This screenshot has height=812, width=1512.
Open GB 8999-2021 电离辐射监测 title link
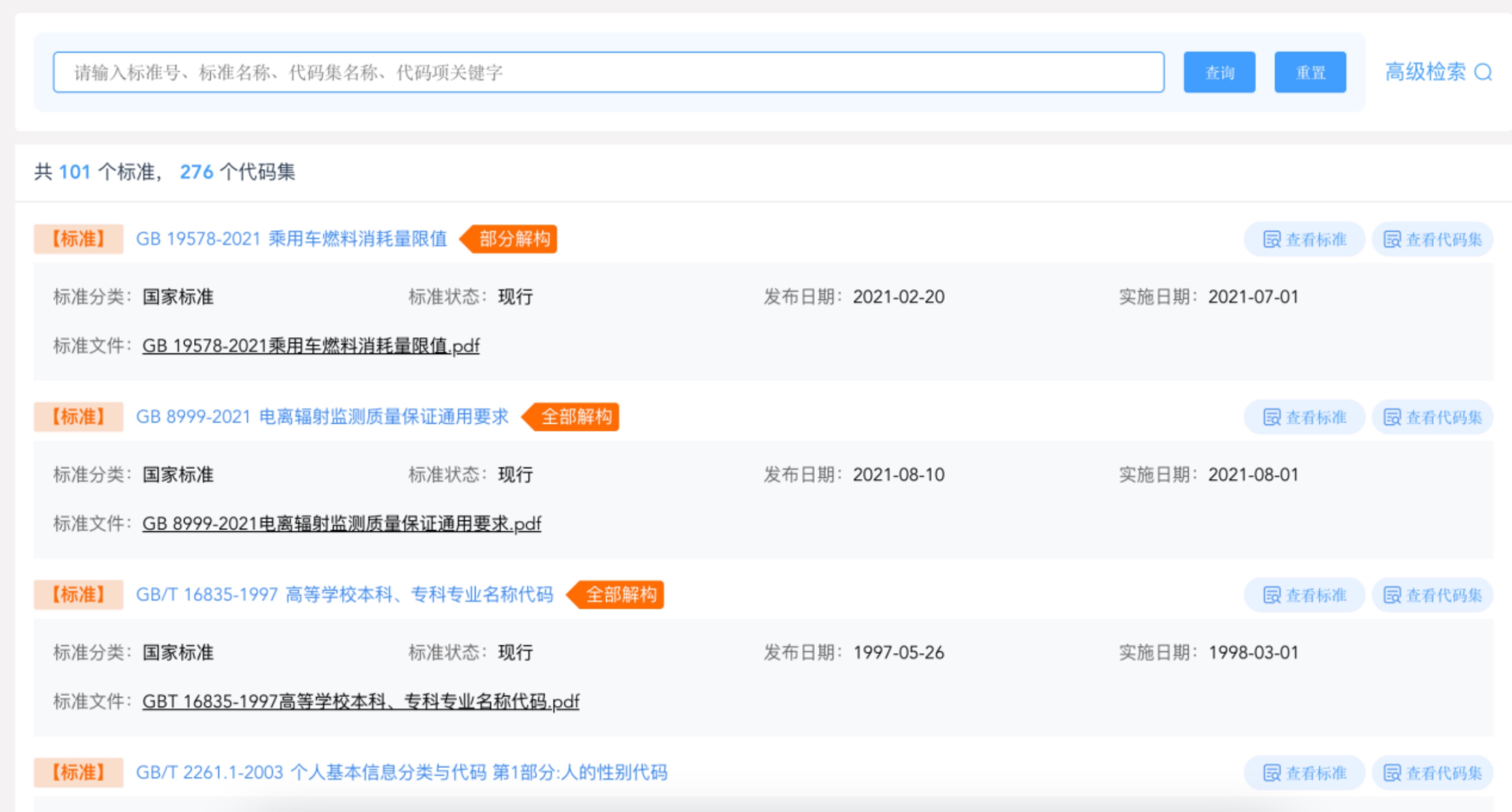tap(322, 417)
